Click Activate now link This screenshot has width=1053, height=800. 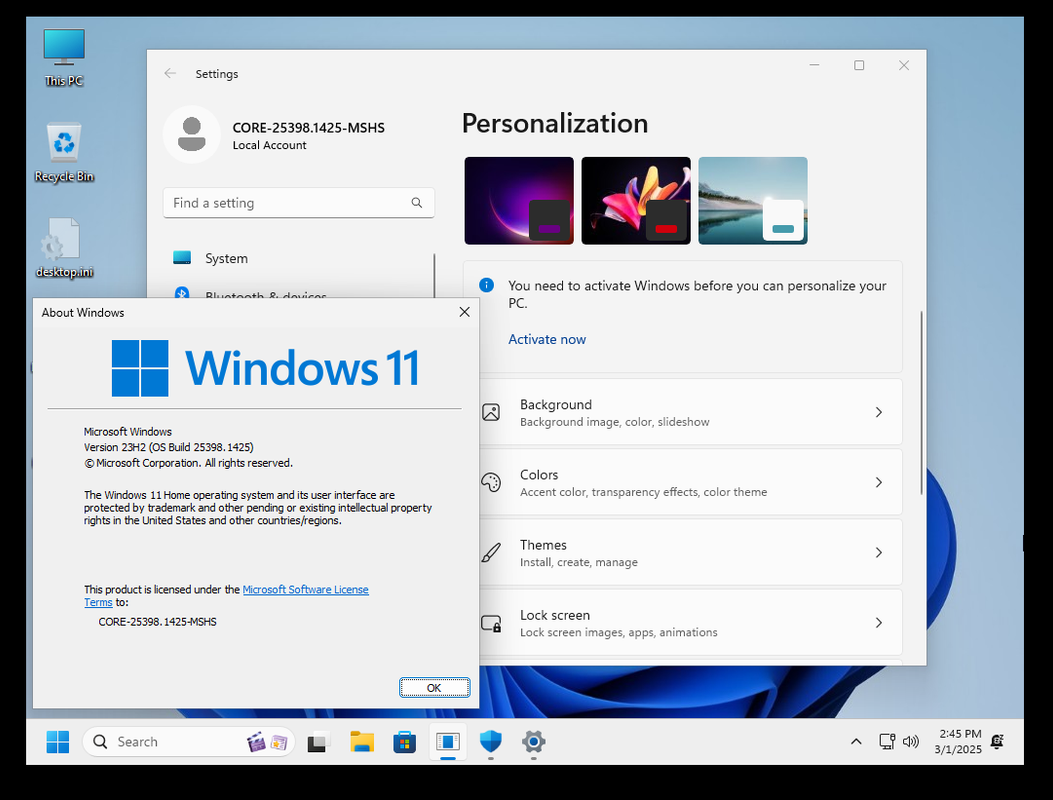547,339
